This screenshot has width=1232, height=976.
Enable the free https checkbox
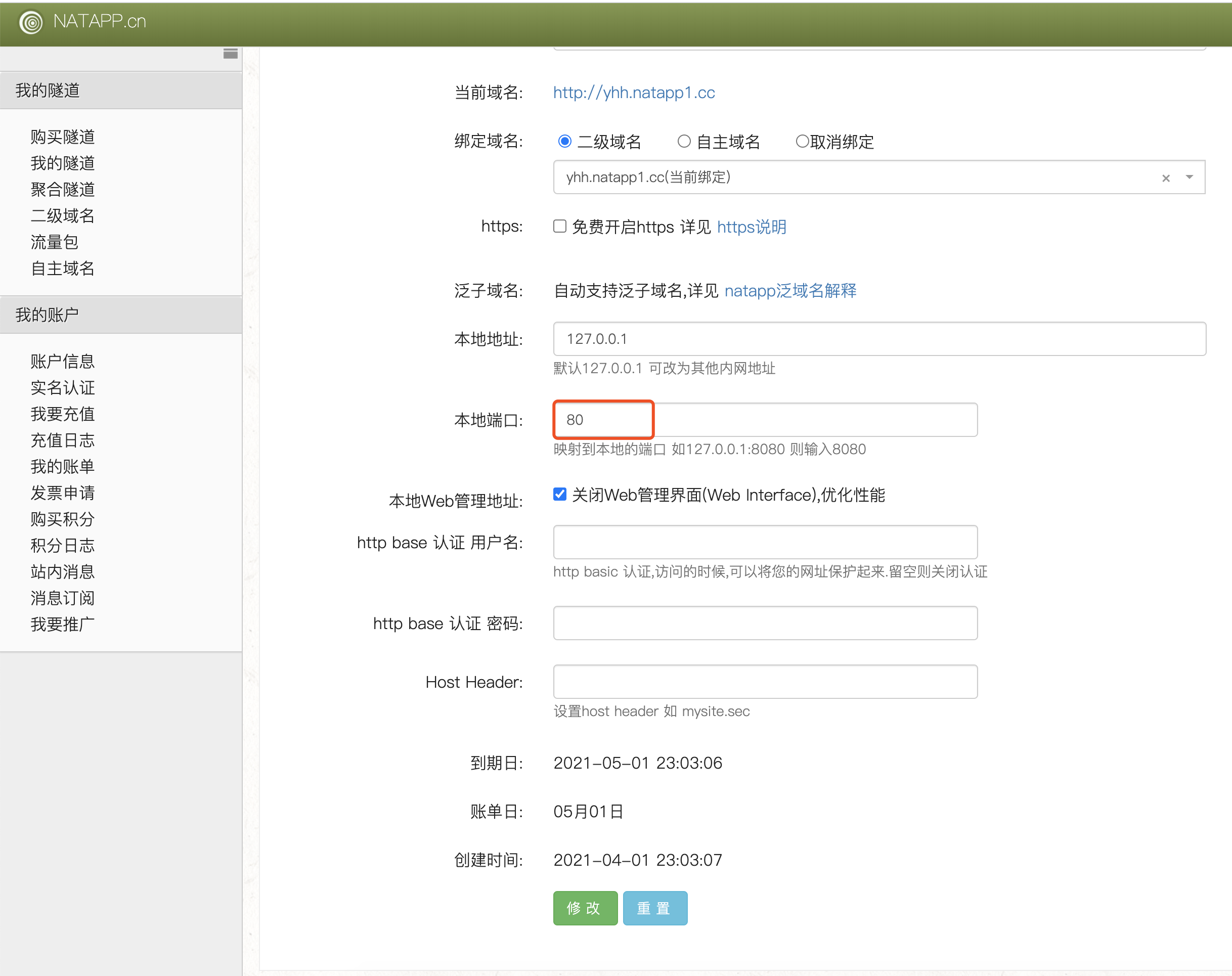[x=560, y=226]
